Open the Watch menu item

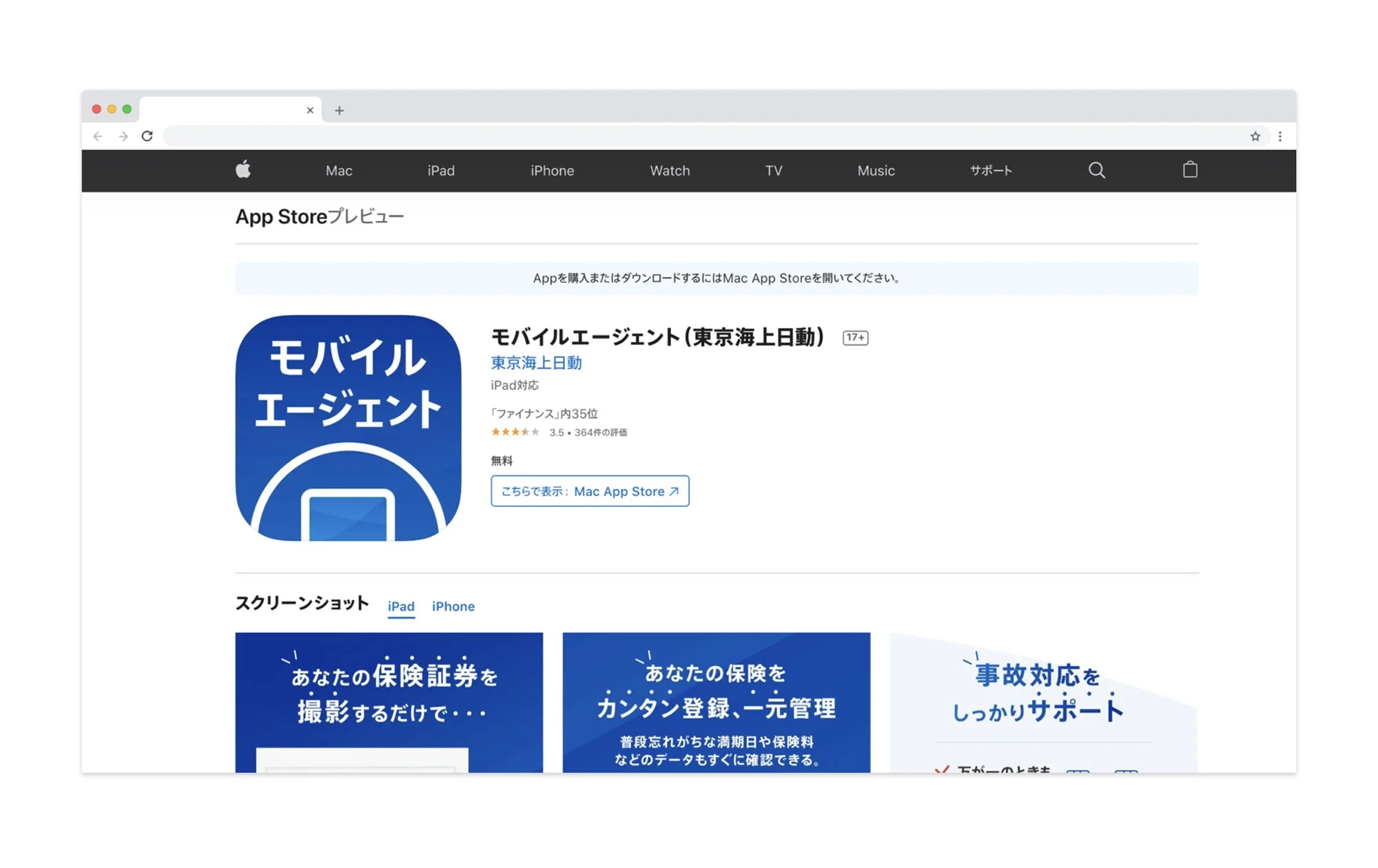[x=669, y=171]
